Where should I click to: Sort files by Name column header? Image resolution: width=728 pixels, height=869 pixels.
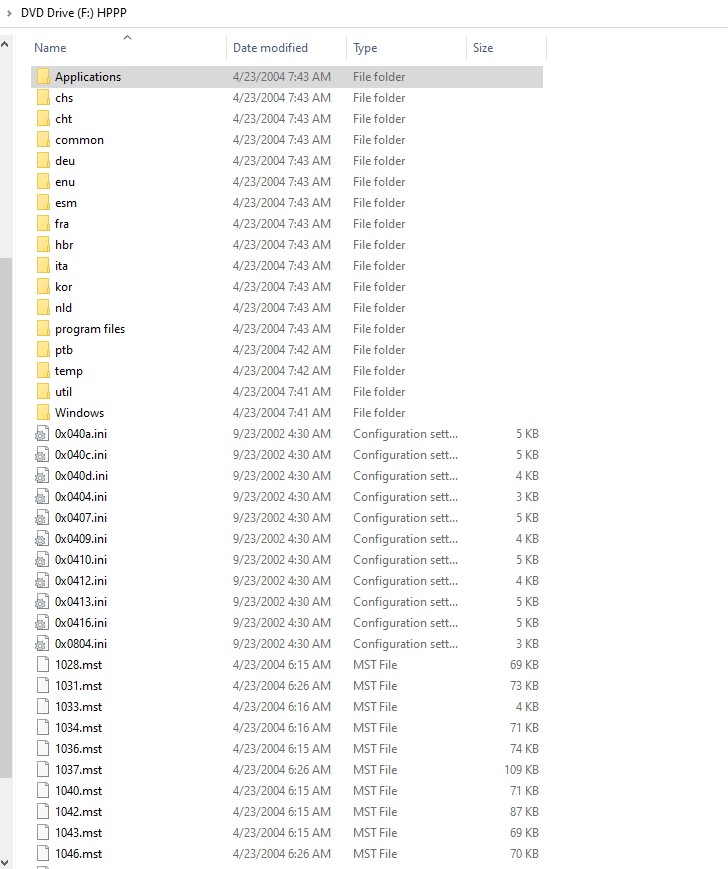pyautogui.click(x=50, y=48)
